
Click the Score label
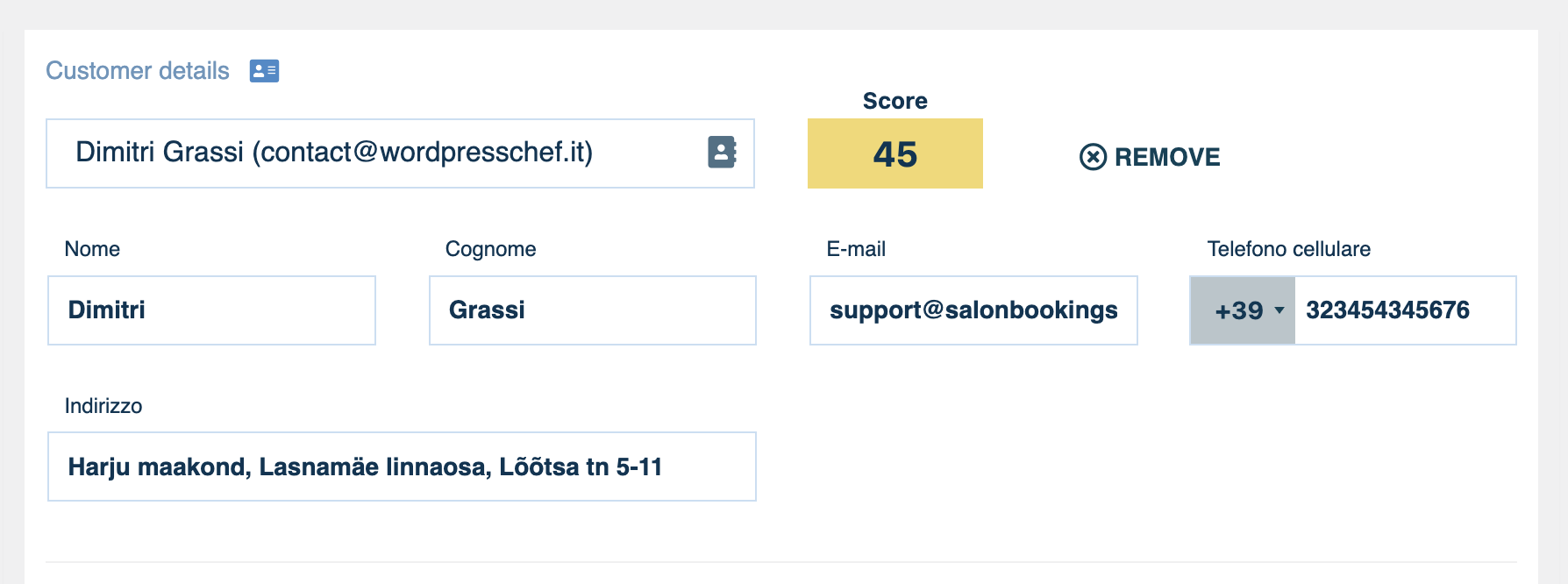(894, 101)
